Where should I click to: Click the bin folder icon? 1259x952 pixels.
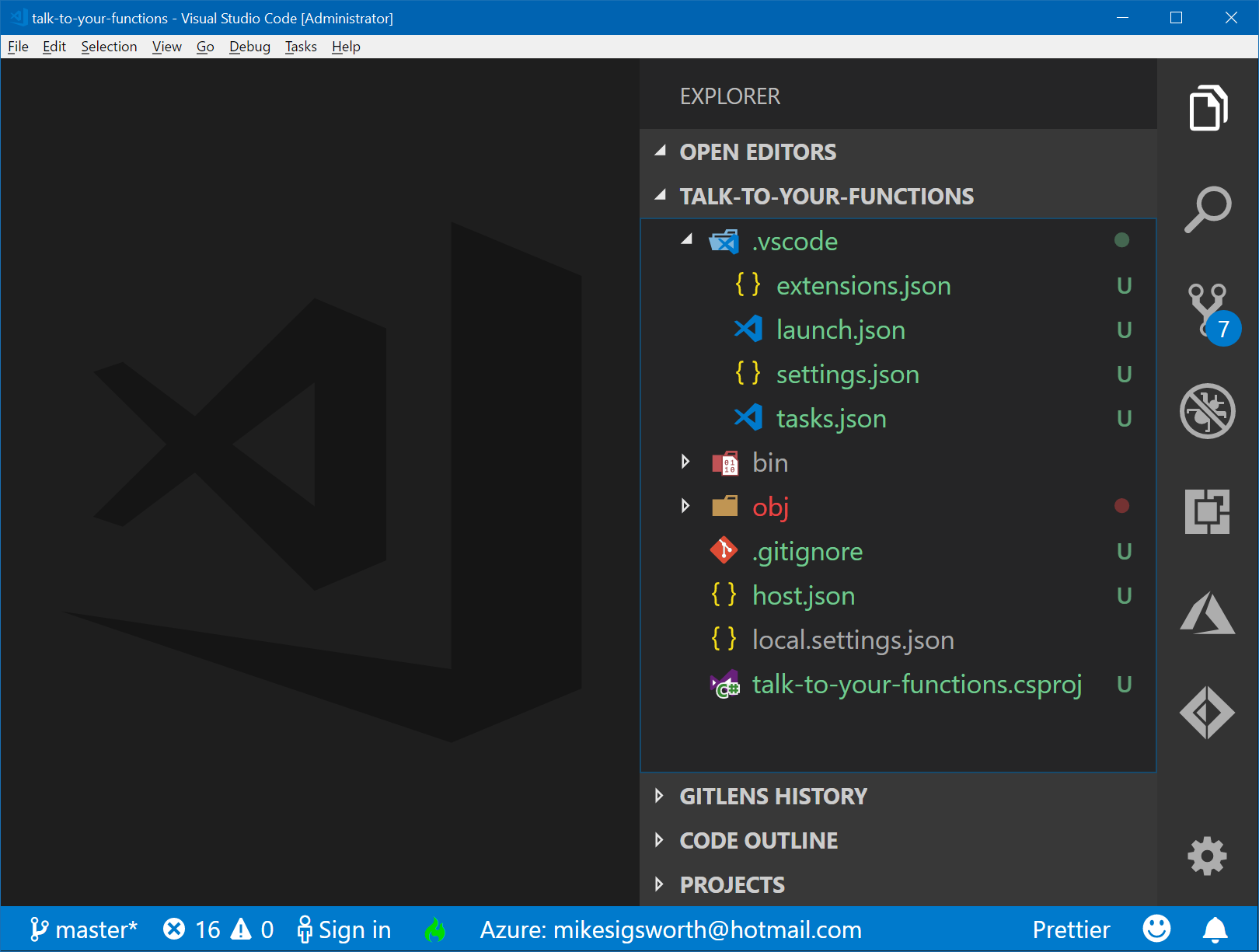coord(725,462)
